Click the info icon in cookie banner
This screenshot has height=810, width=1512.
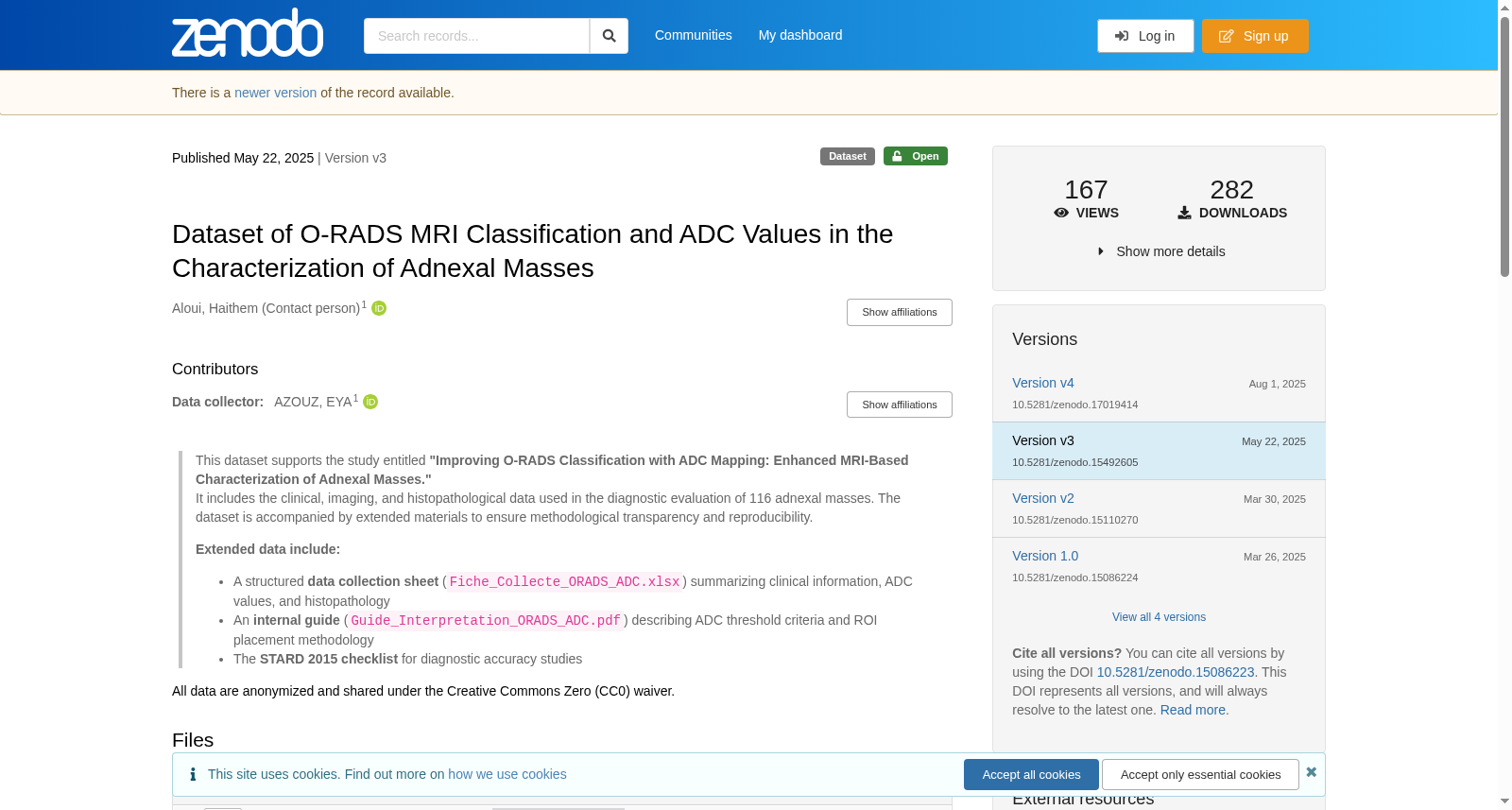click(193, 774)
